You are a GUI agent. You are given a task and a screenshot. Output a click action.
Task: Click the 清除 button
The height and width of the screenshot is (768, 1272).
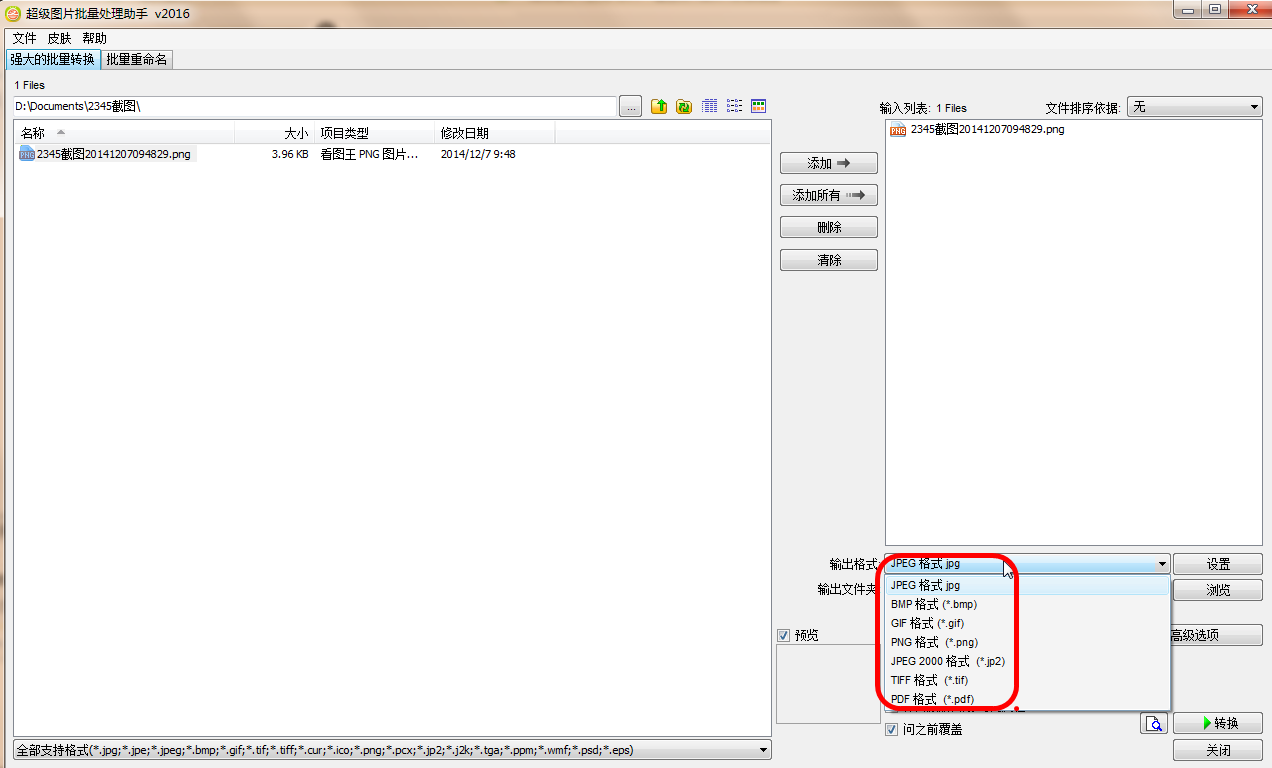(829, 260)
